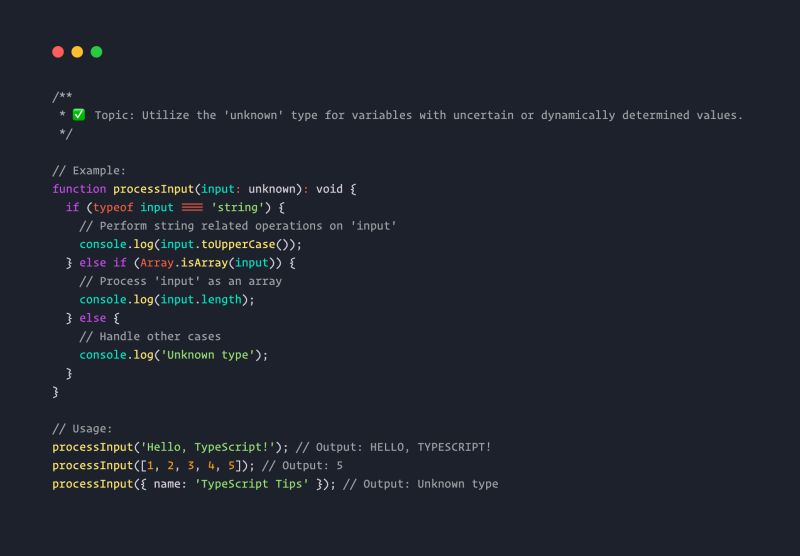Click the yellow minimize window dot
This screenshot has height=556, width=800.
point(77,52)
